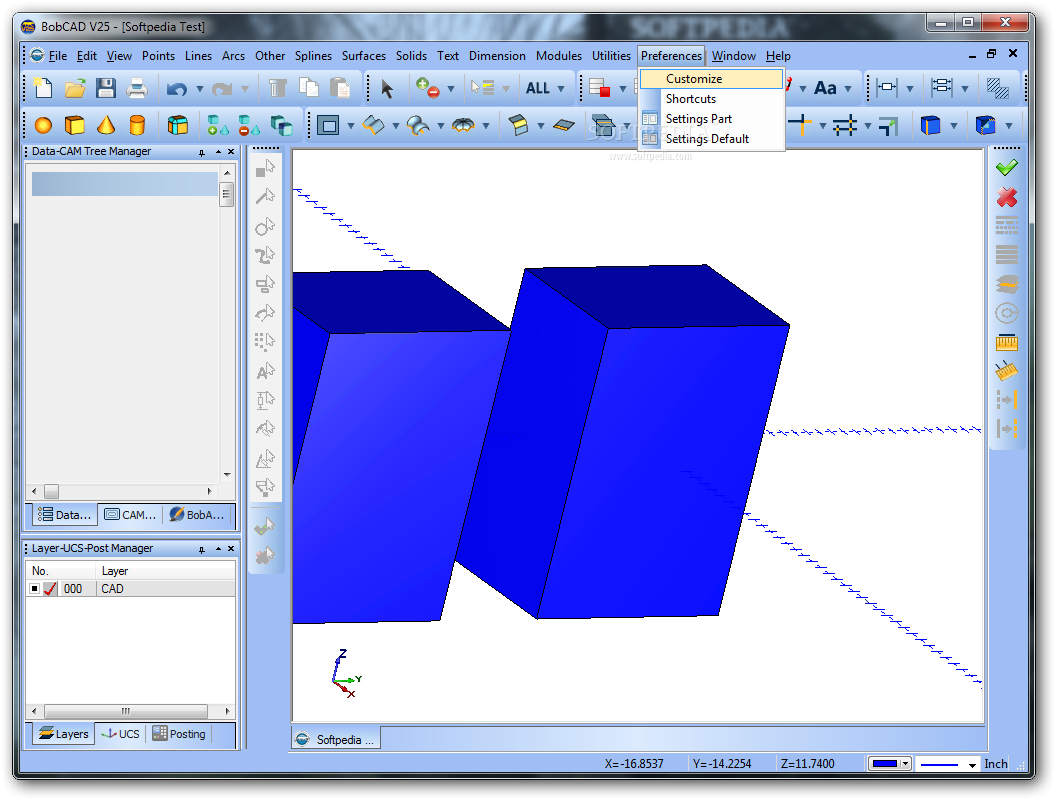The width and height of the screenshot is (1056, 800).
Task: Click the wireframe box icon
Action: (x=177, y=125)
